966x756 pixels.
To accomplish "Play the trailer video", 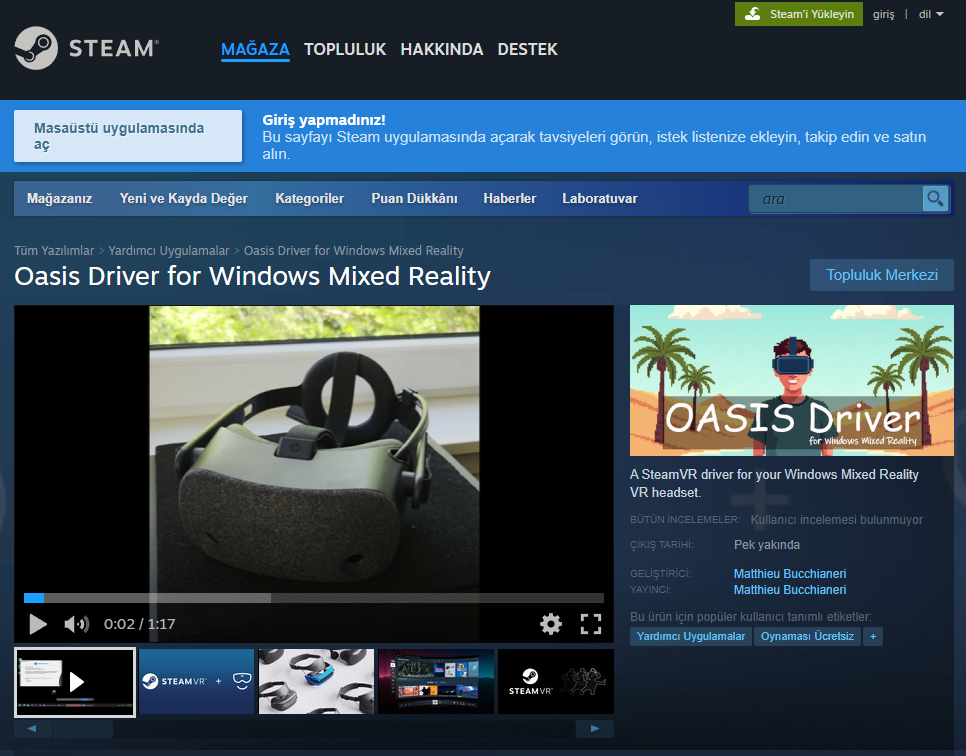I will click(38, 624).
